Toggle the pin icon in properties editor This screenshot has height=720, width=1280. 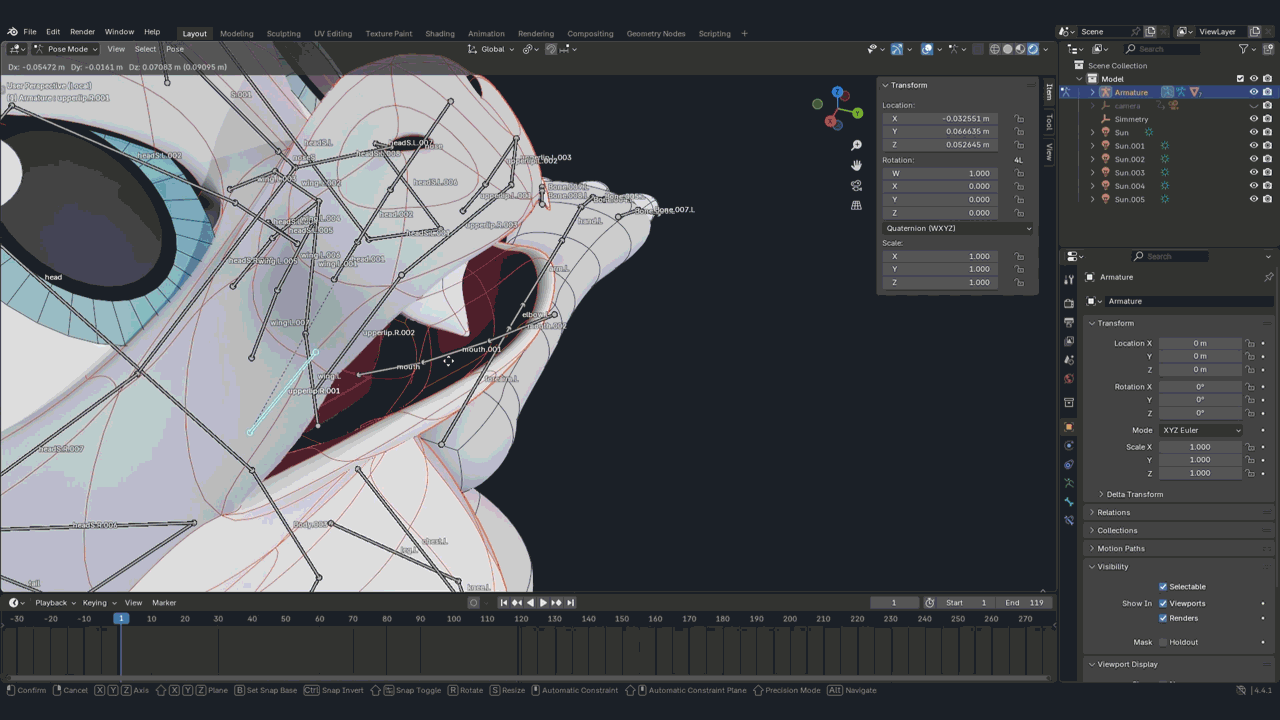click(x=1268, y=277)
